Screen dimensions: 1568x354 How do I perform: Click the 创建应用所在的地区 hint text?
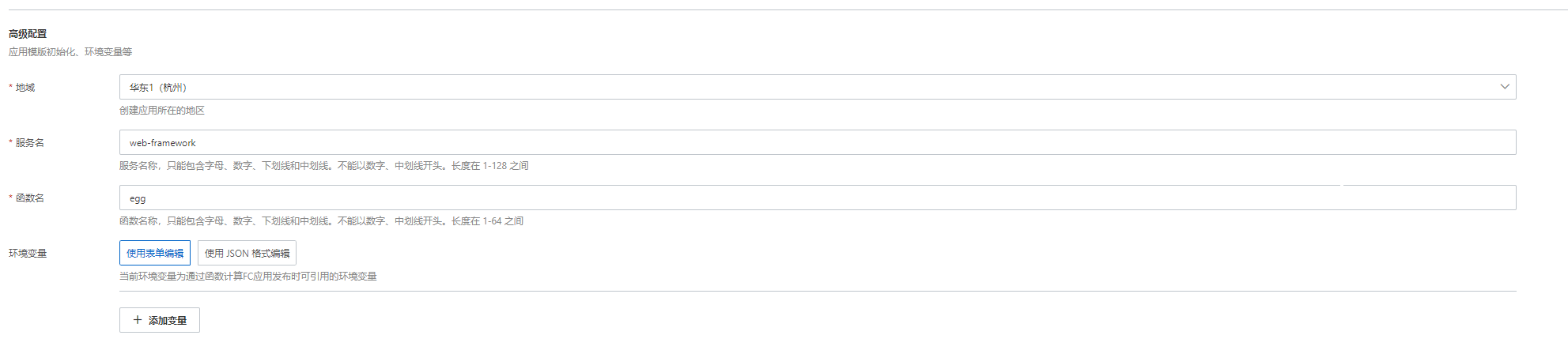coord(162,111)
